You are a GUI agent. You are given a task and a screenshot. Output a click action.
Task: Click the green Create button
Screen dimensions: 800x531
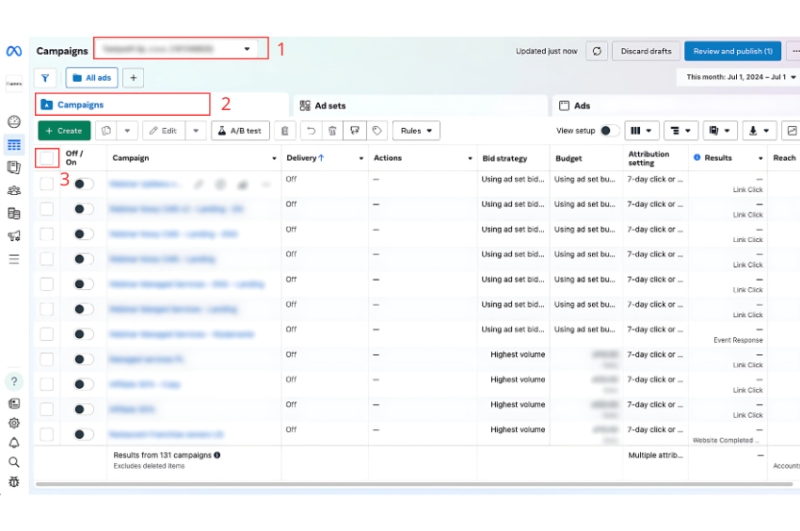[x=64, y=131]
